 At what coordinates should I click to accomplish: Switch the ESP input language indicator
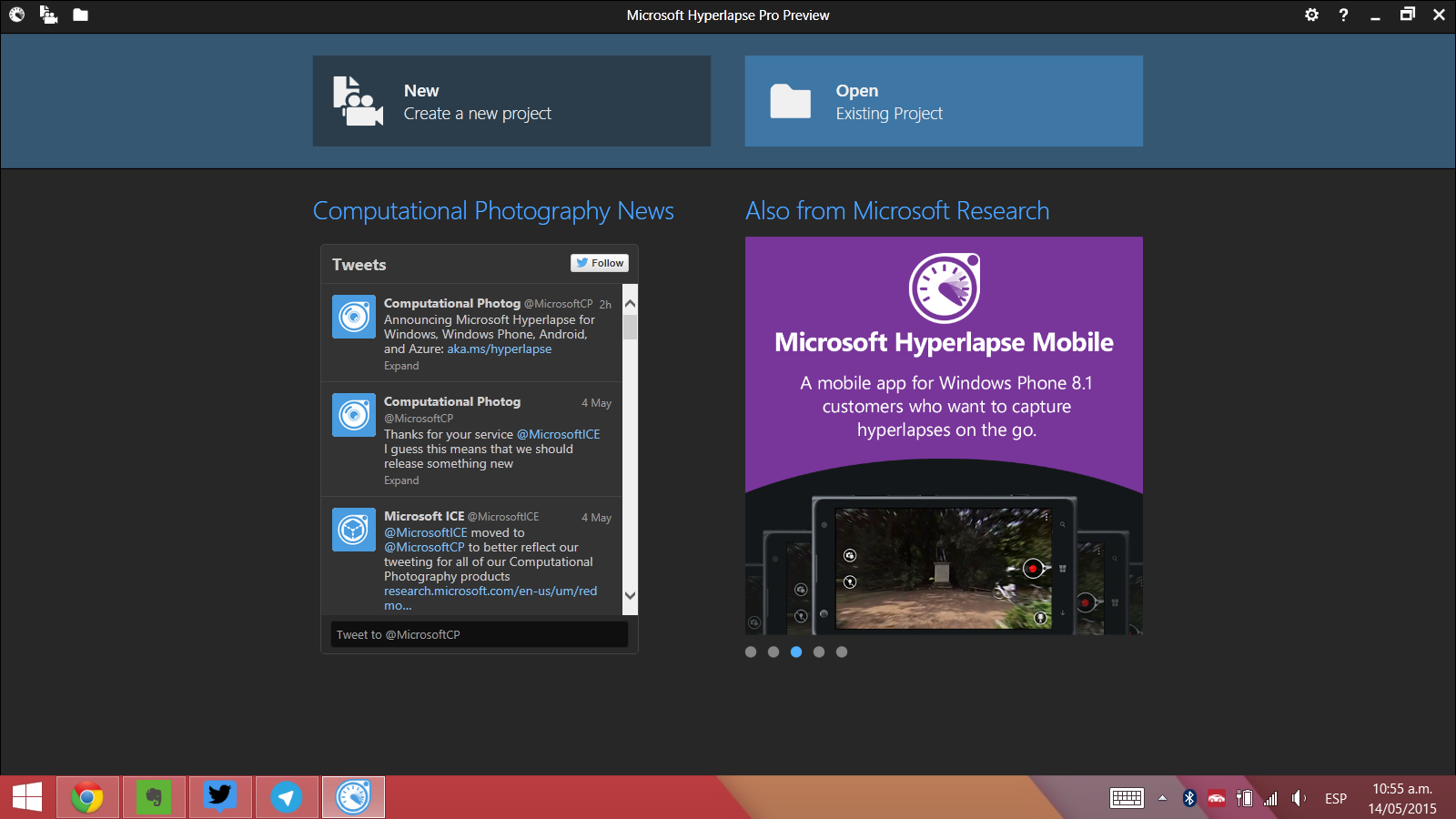tap(1335, 798)
